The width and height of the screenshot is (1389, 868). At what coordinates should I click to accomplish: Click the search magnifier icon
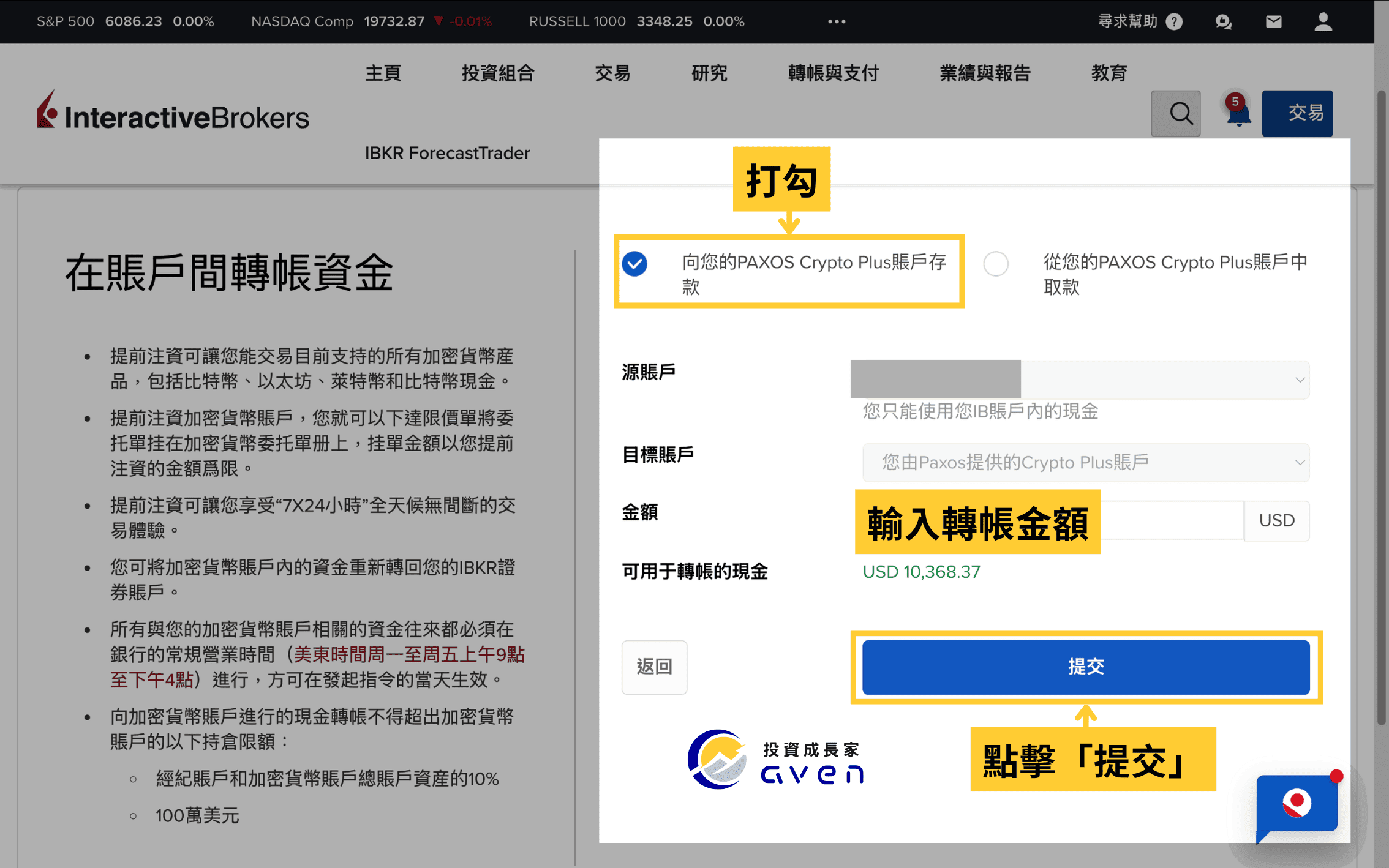point(1176,113)
